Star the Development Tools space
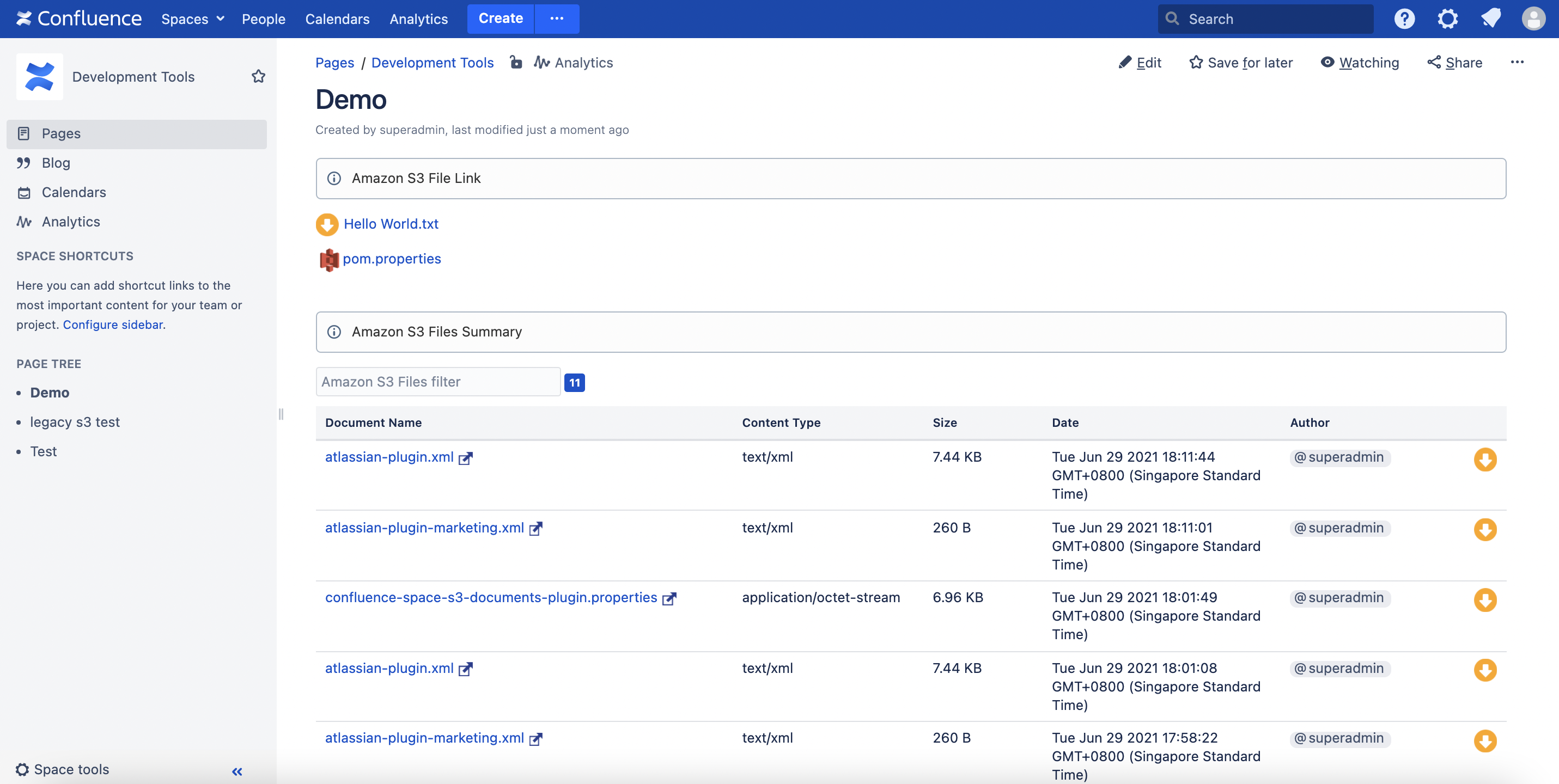1559x784 pixels. click(x=258, y=76)
